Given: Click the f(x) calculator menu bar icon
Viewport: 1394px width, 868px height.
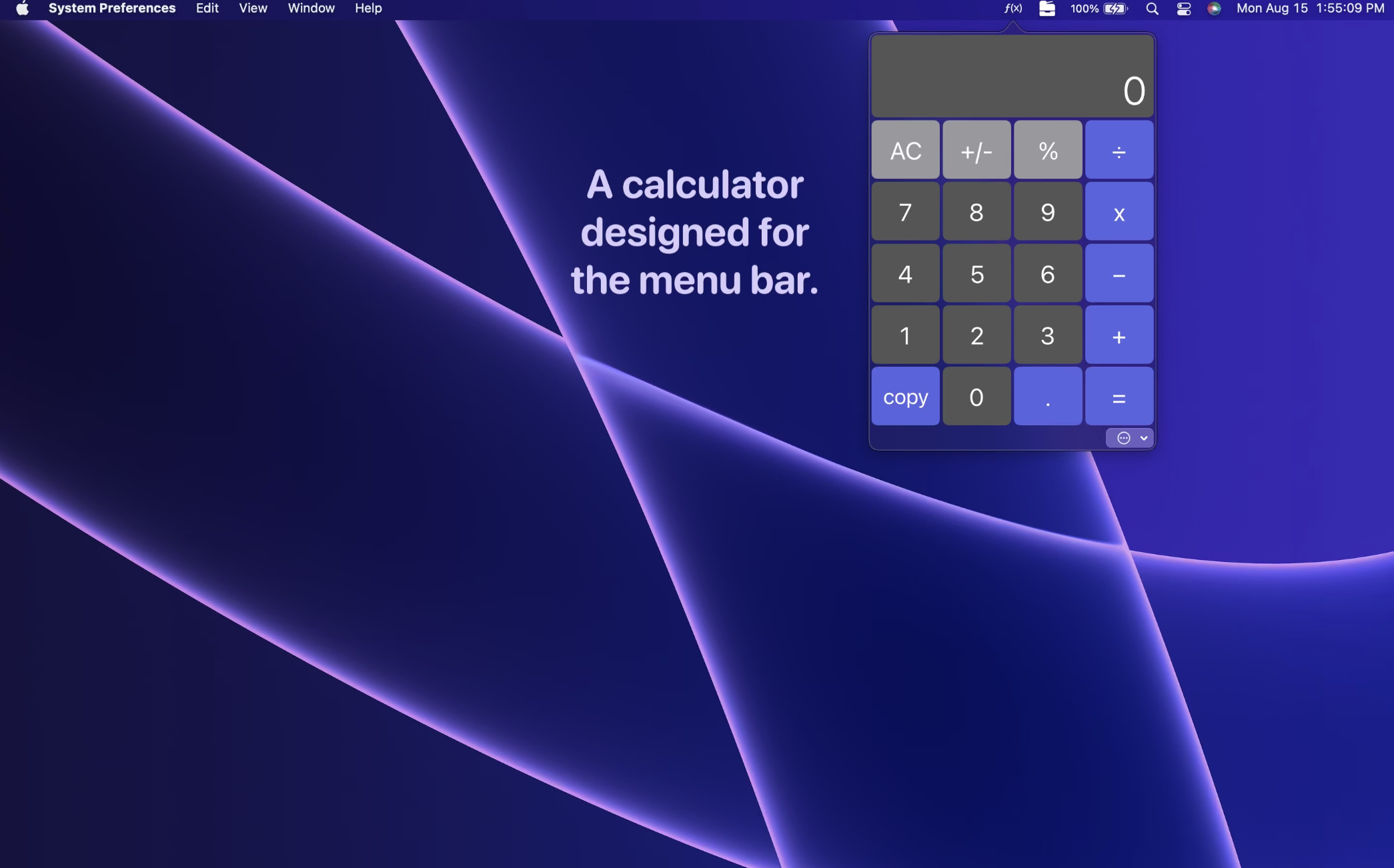Looking at the screenshot, I should point(1013,9).
